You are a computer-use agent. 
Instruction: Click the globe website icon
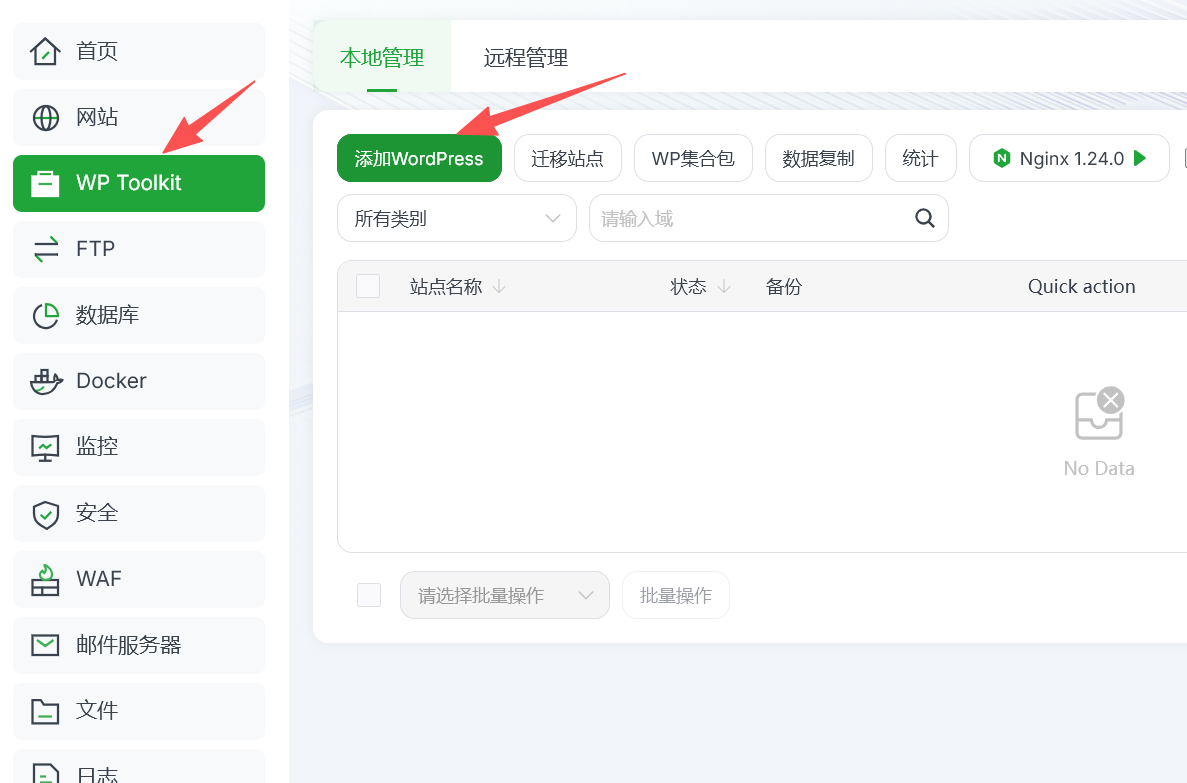[x=45, y=117]
